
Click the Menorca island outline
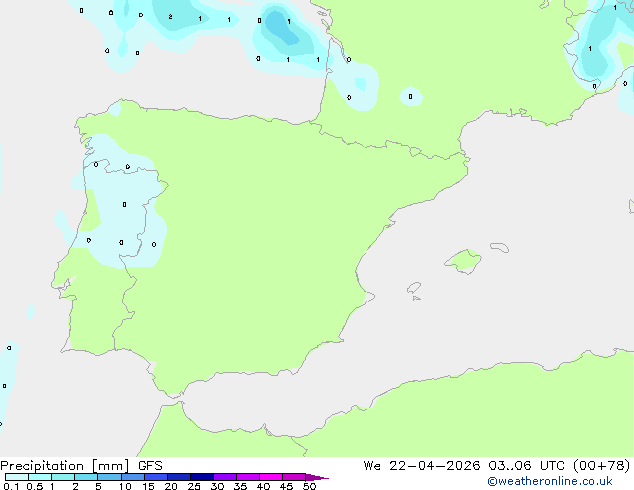(500, 247)
